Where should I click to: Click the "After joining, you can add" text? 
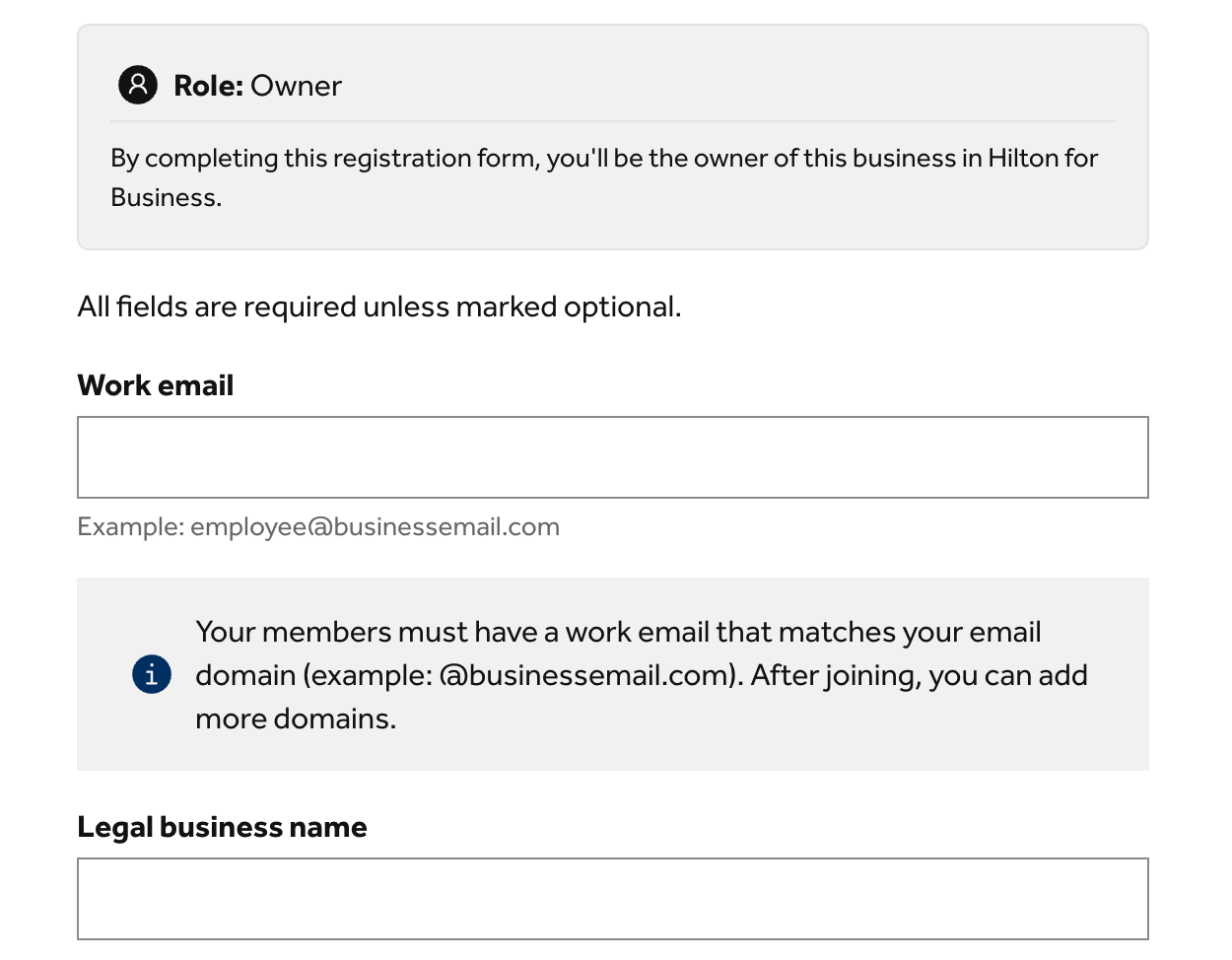coord(919,676)
